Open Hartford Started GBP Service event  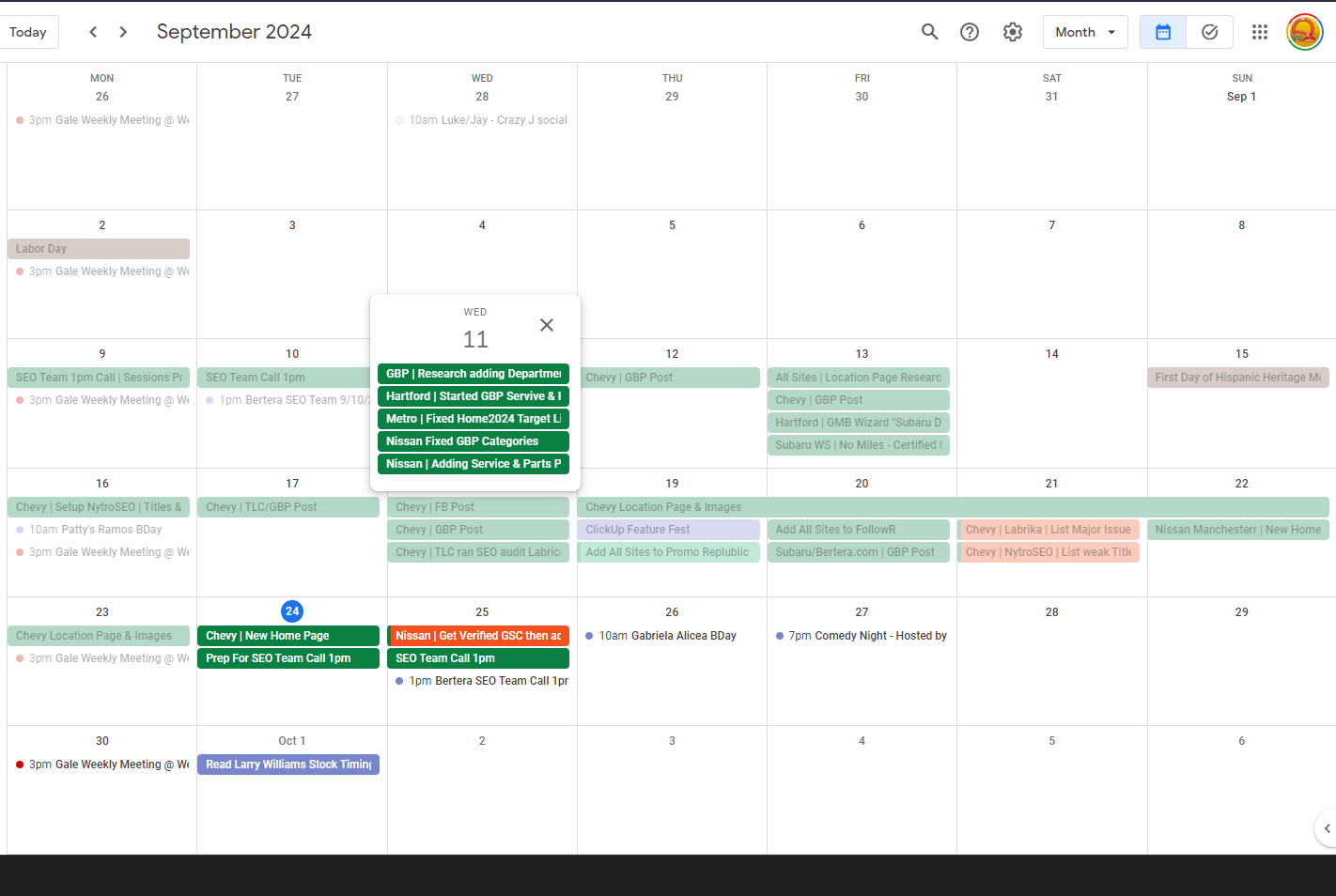pos(474,396)
